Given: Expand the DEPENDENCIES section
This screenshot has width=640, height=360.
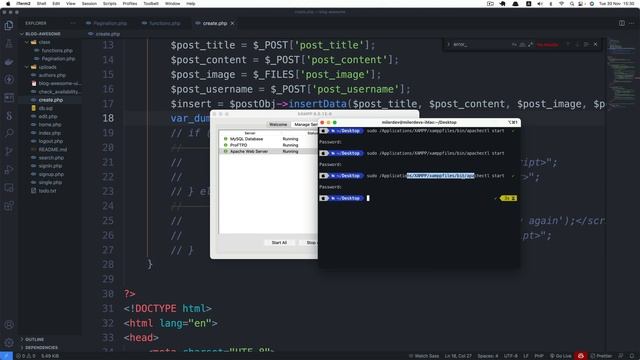Looking at the screenshot, I should 41,347.
